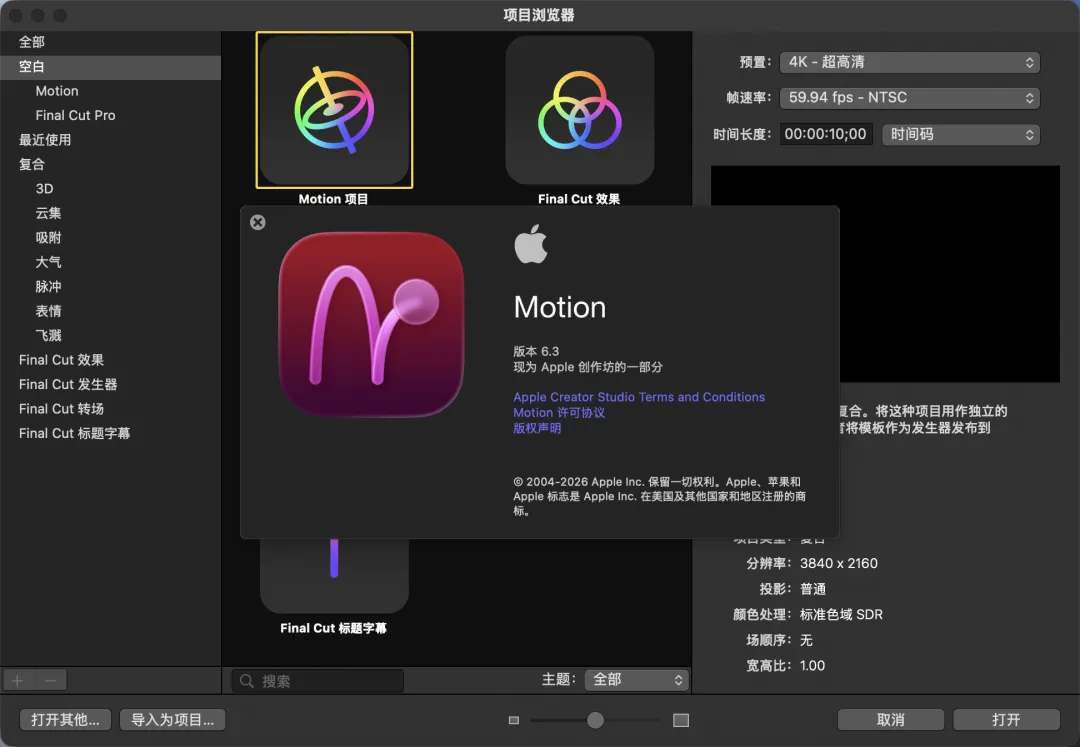Click the remove category minus button
This screenshot has height=747, width=1080.
tap(50, 681)
